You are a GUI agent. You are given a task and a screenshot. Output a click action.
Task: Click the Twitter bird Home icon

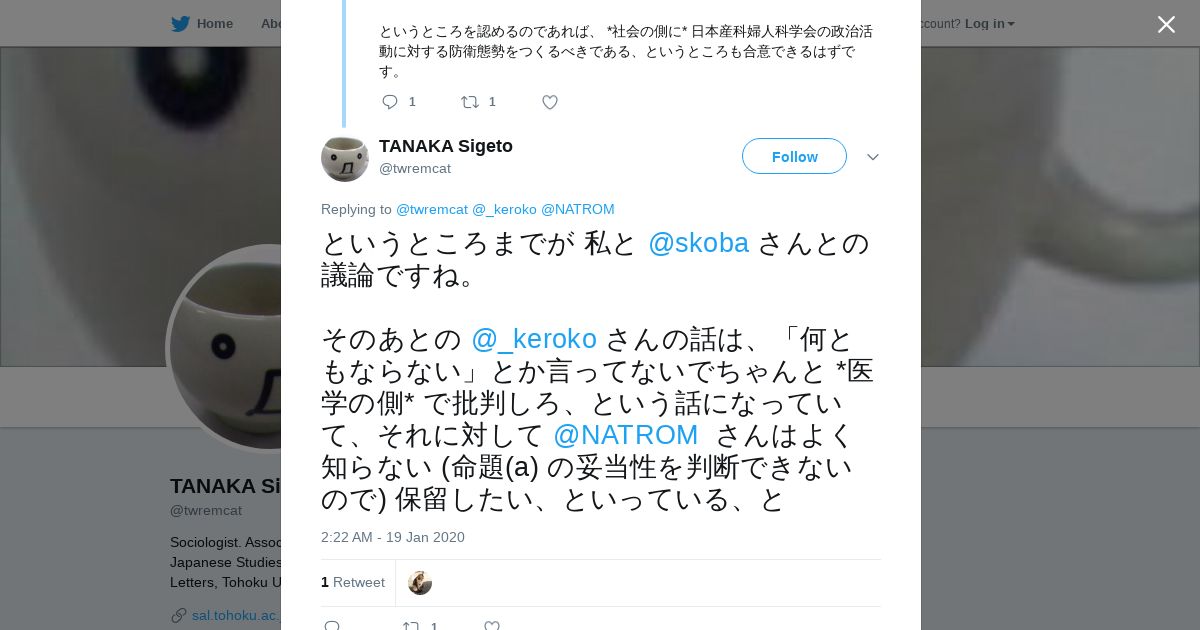coord(180,24)
